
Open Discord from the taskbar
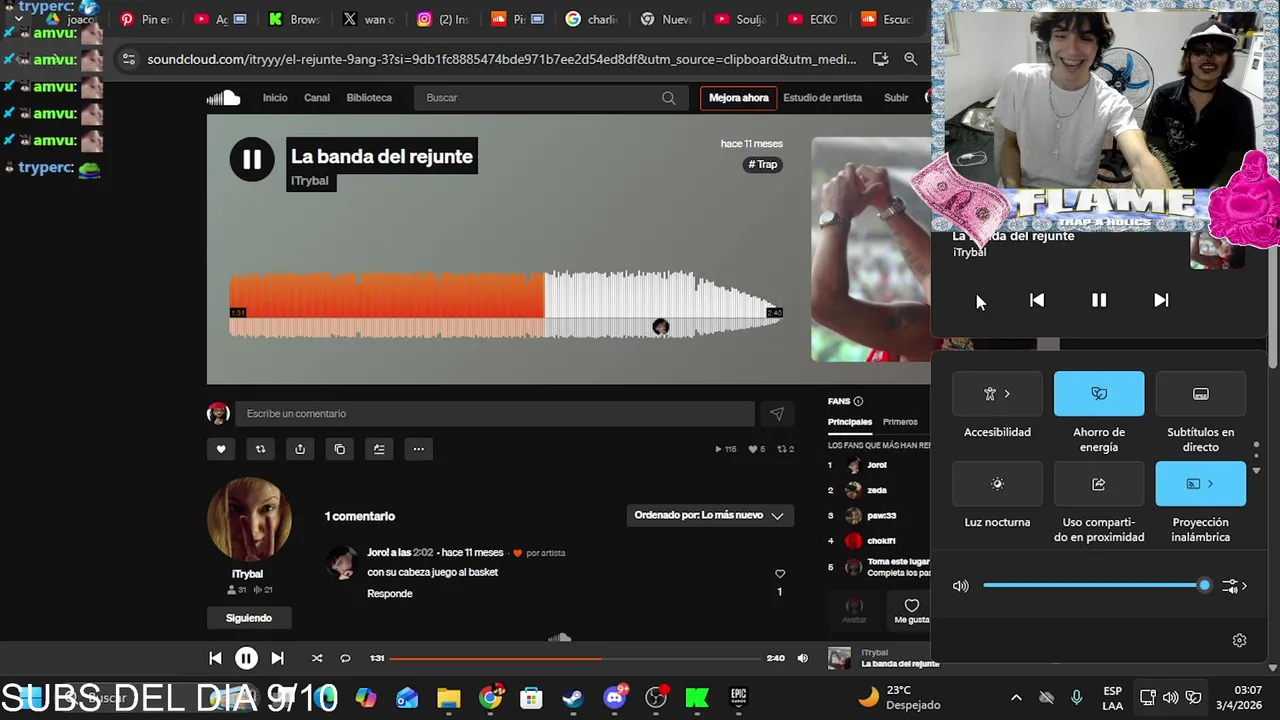point(614,697)
